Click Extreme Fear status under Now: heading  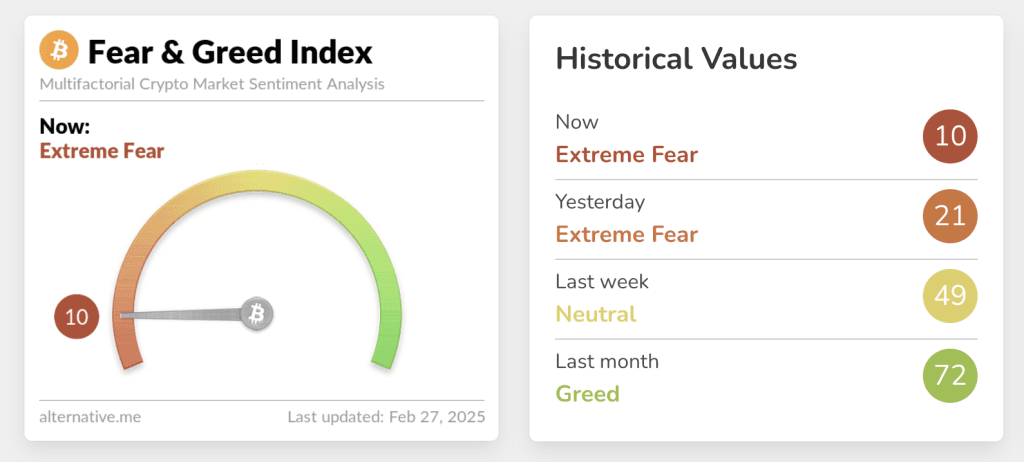102,151
